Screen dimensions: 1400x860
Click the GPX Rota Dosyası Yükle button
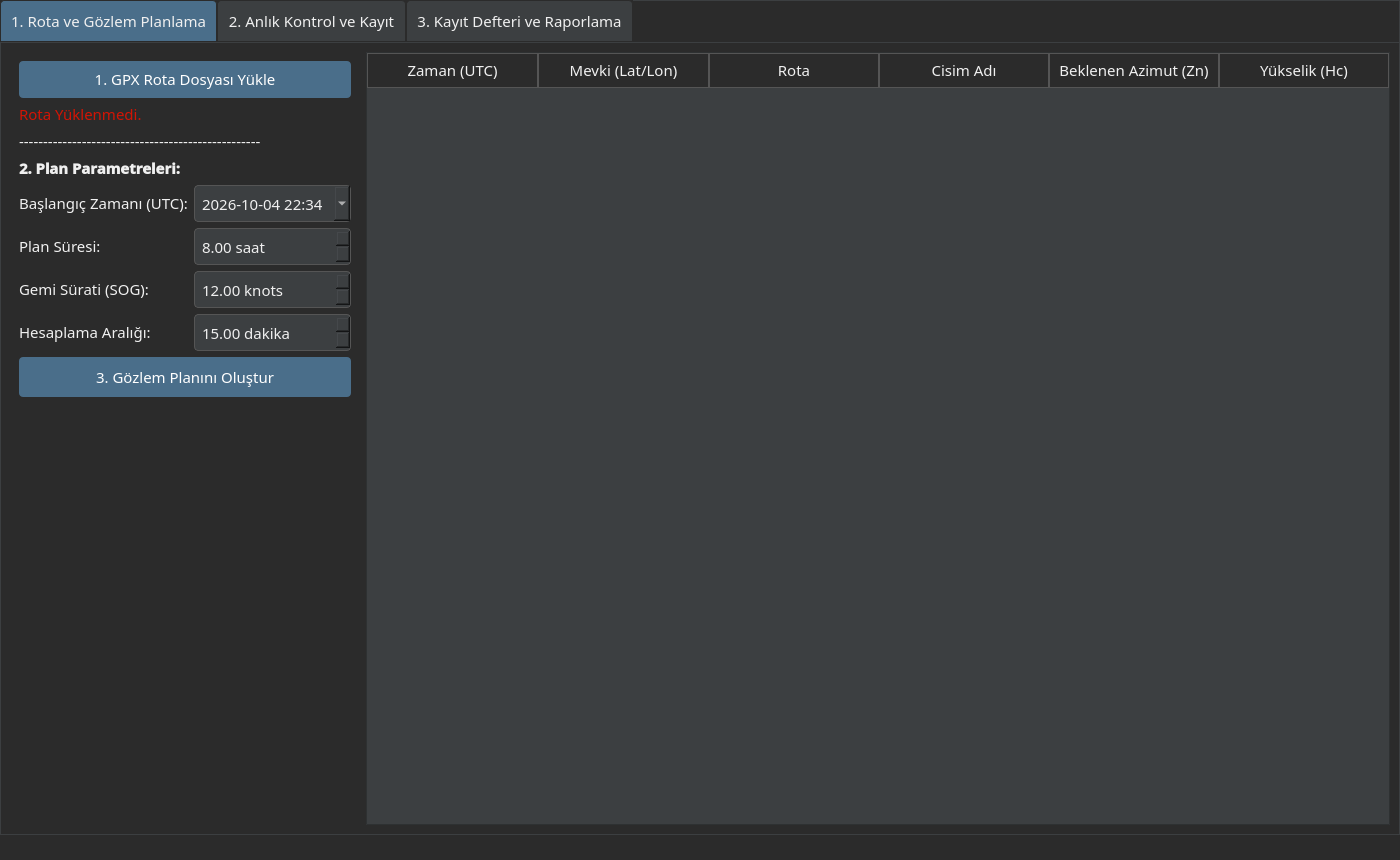[185, 80]
